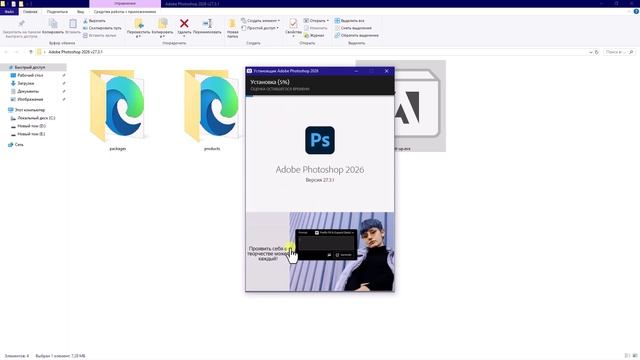Minimize the Photoshop installer window
640x360 pixels.
coord(356,71)
